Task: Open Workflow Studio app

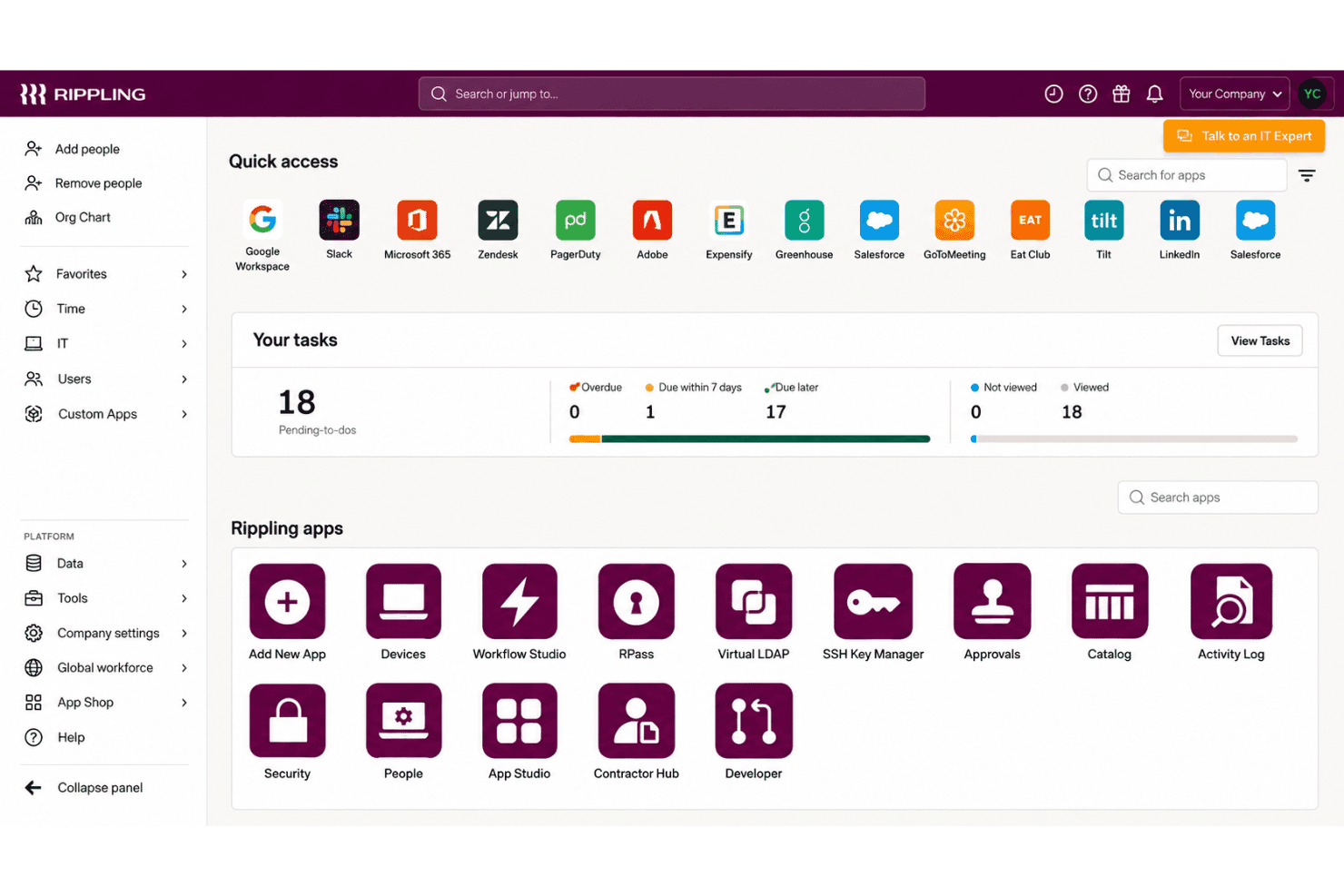Action: 519,601
